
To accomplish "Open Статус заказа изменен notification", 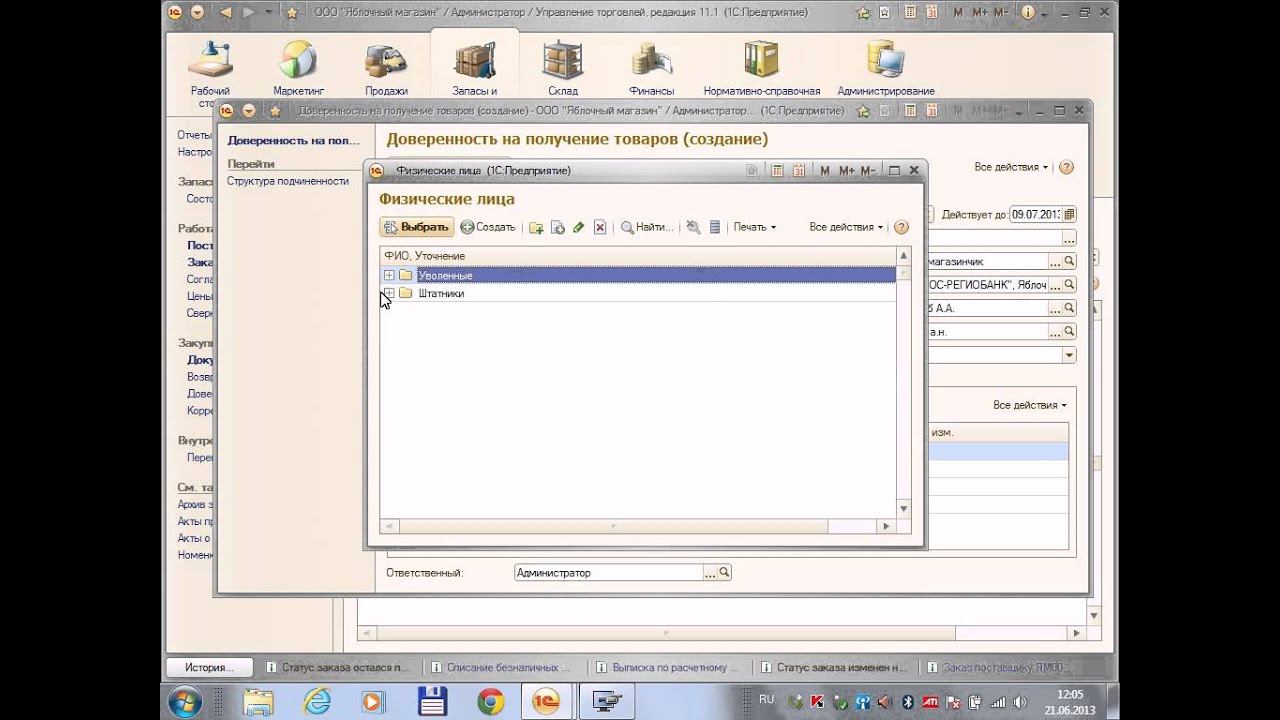I will [833, 667].
